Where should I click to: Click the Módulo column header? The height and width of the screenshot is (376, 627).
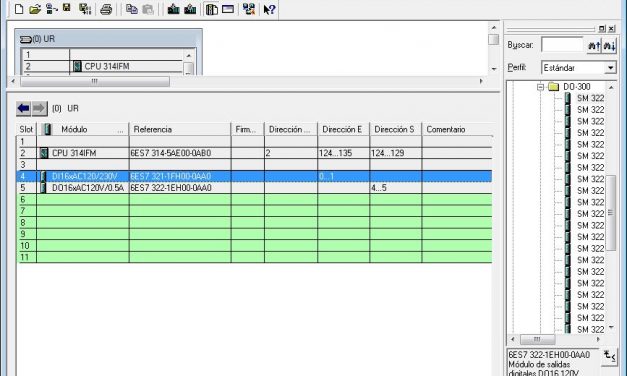83,129
